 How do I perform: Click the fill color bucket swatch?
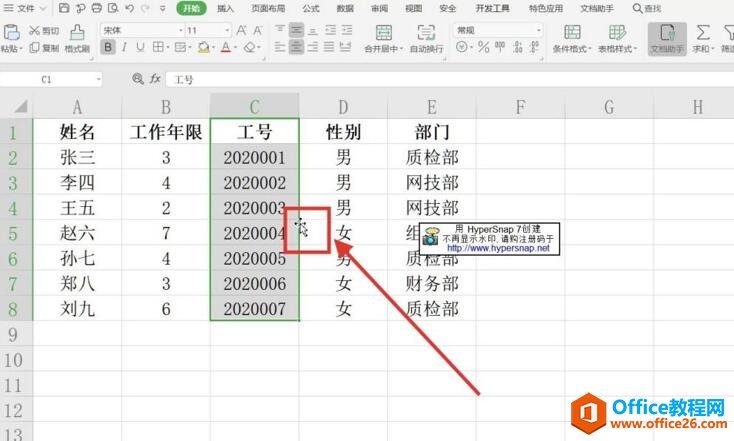pyautogui.click(x=203, y=47)
